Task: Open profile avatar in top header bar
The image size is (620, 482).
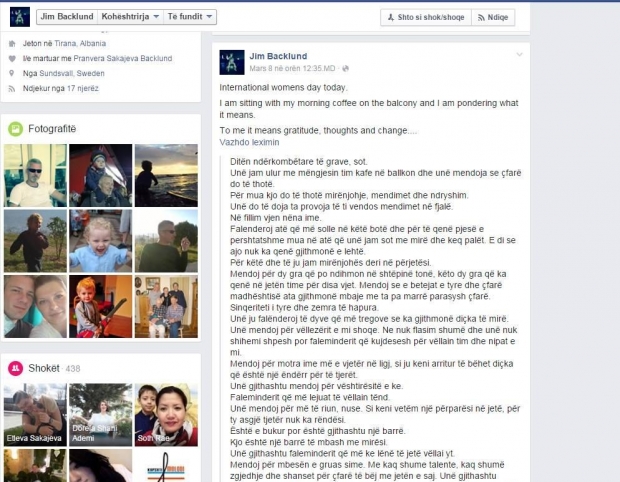Action: coord(20,17)
